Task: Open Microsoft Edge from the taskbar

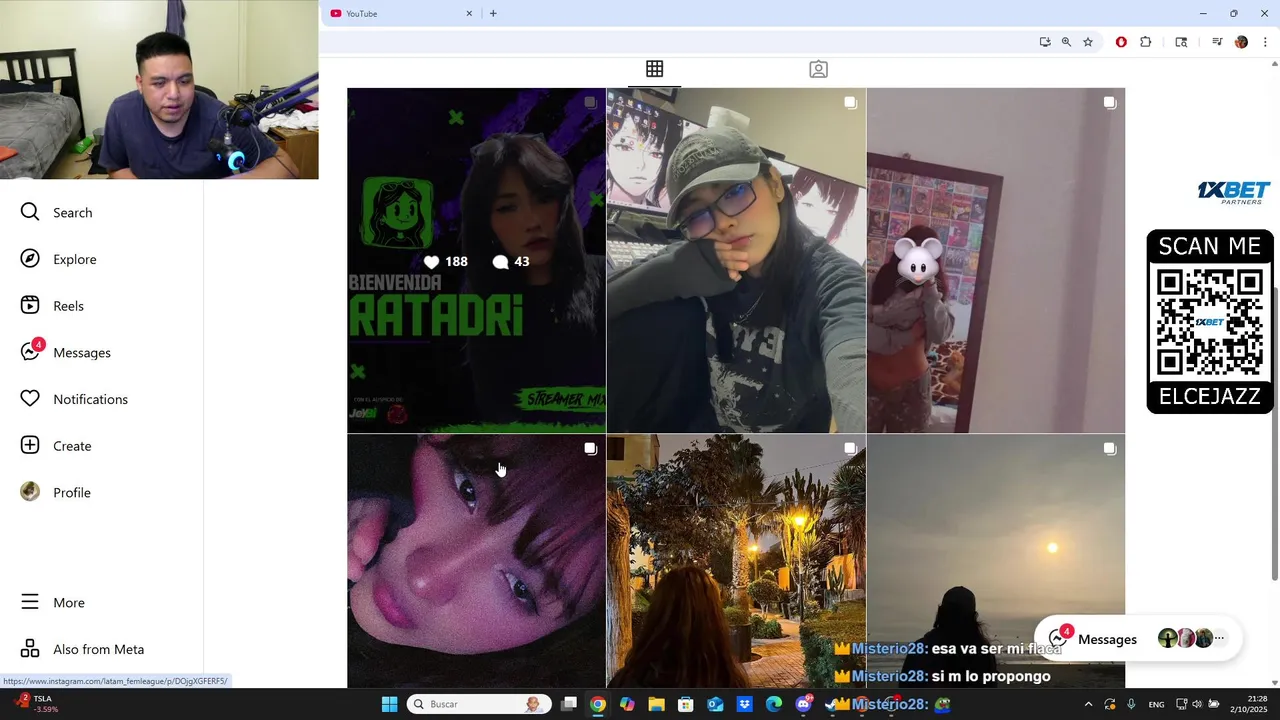Action: [x=774, y=704]
